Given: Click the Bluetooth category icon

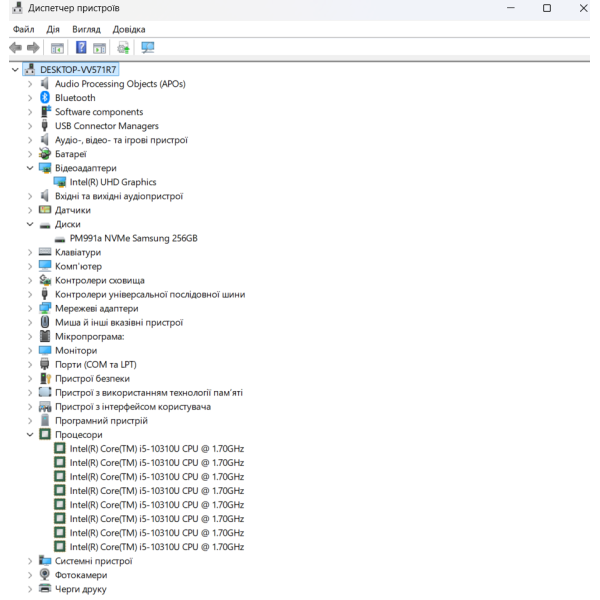Looking at the screenshot, I should point(45,98).
